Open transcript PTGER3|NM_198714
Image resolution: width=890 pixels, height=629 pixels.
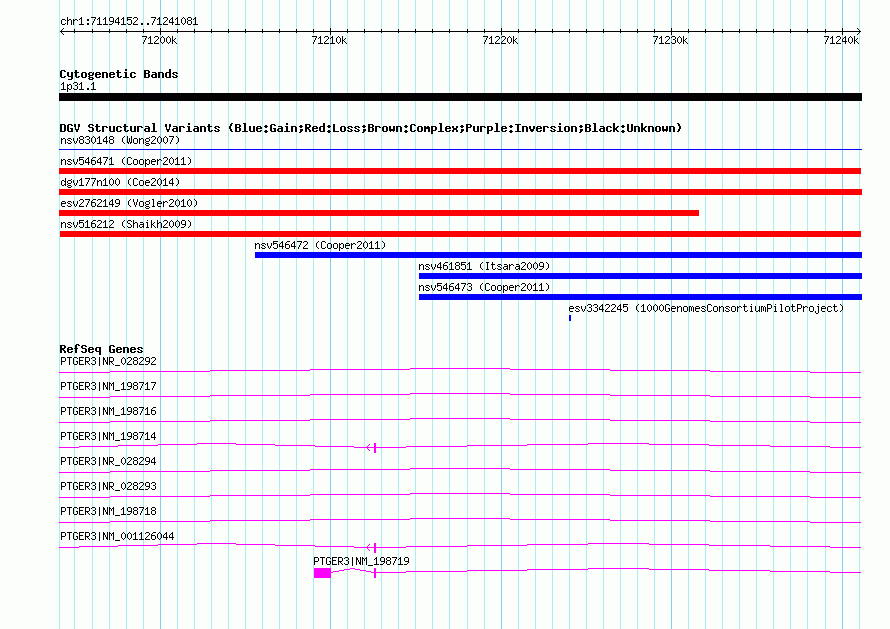(x=108, y=436)
